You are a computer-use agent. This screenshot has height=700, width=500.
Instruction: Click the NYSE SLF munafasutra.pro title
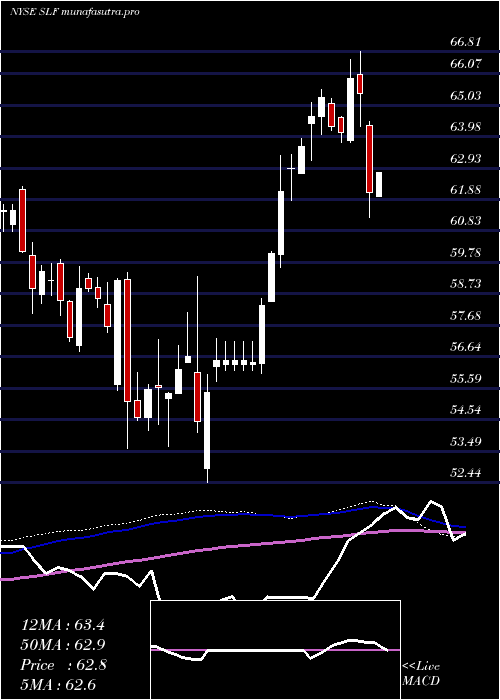click(x=74, y=12)
